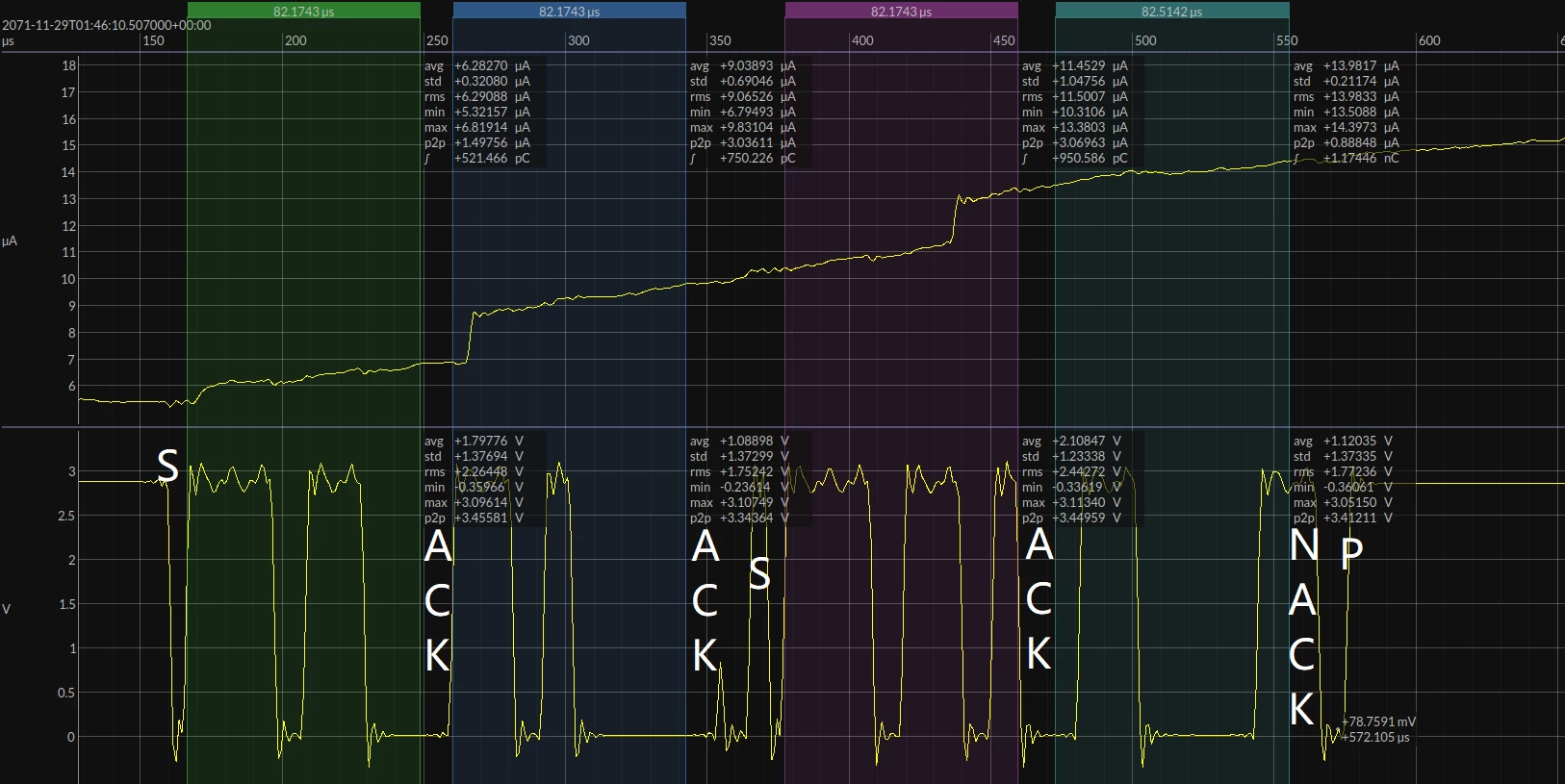Click the p2p +1.49756 µA statistic
The width and height of the screenshot is (1565, 784).
[477, 142]
